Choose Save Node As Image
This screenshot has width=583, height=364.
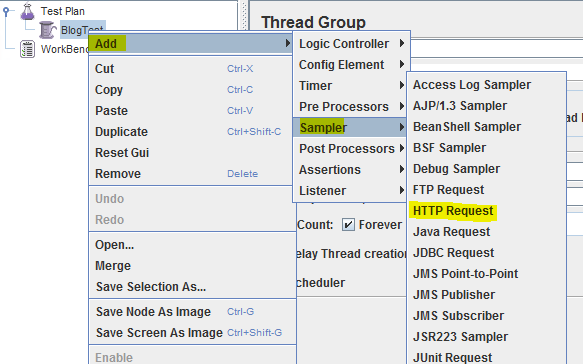click(x=192, y=312)
